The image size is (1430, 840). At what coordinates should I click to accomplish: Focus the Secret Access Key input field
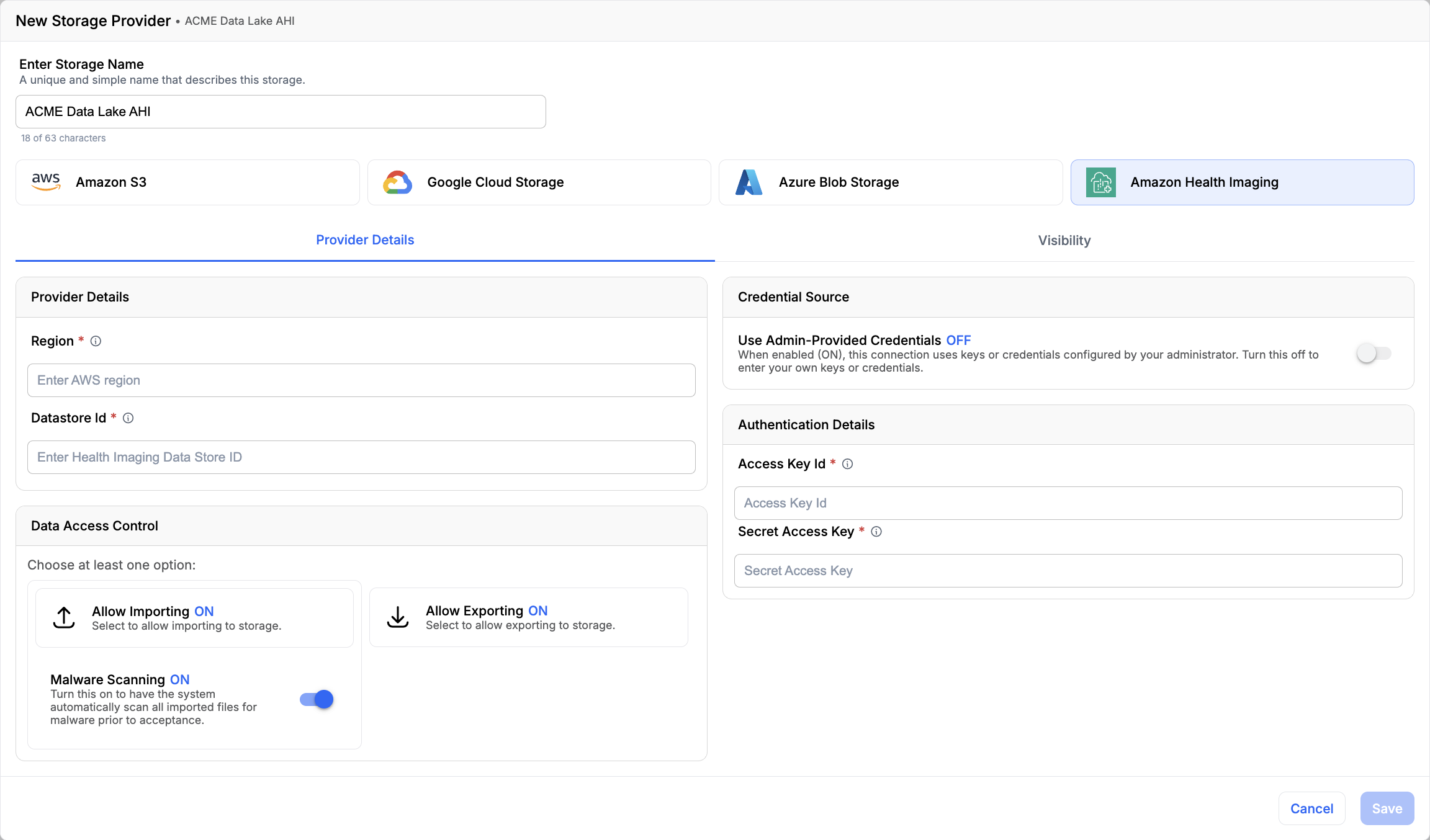[x=1068, y=571]
